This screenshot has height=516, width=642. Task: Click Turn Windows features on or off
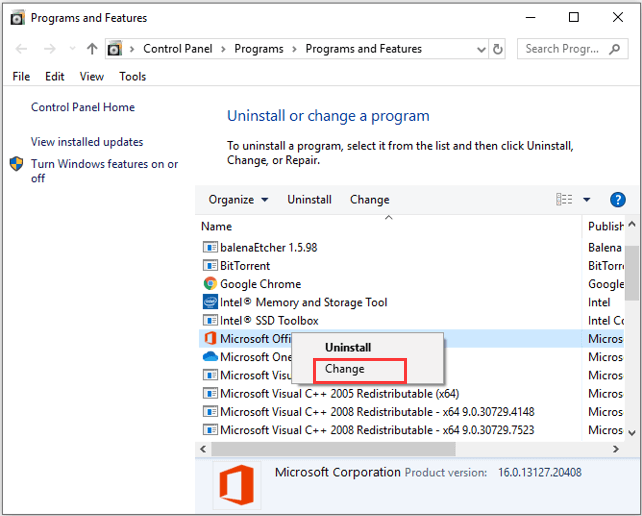[x=104, y=171]
